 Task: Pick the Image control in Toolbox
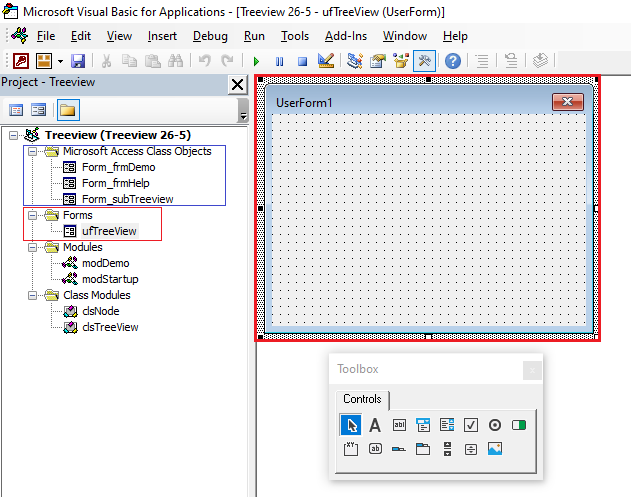[495, 449]
